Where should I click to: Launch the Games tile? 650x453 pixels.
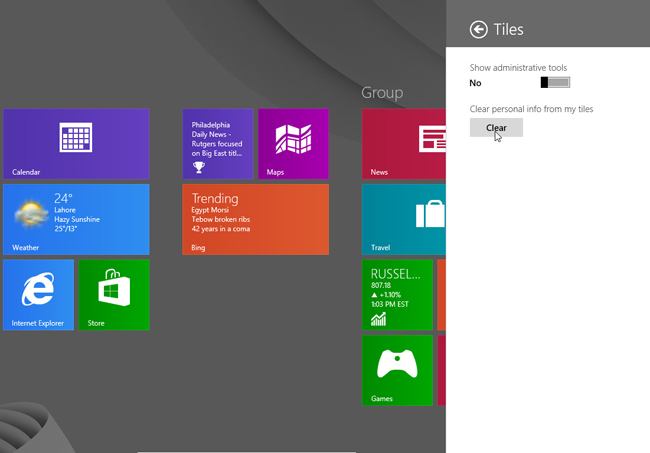pos(397,370)
